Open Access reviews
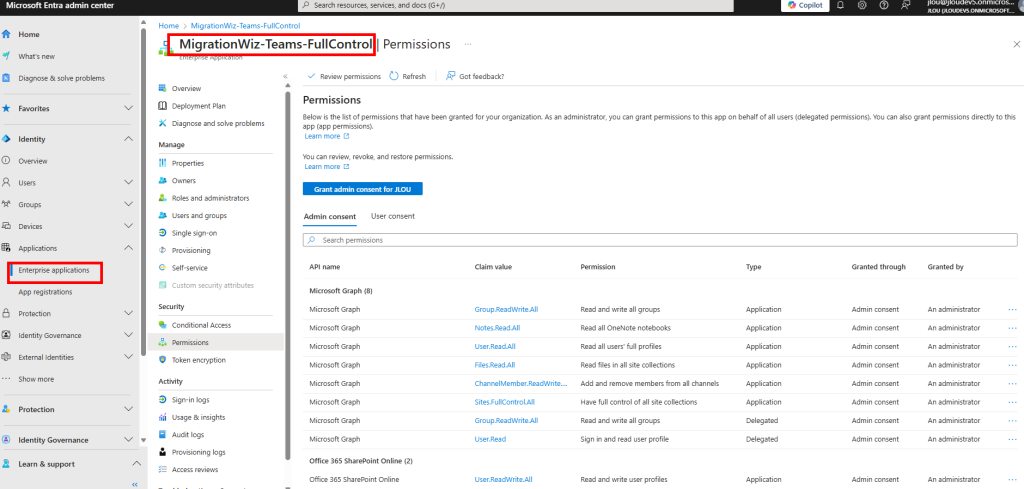The height and width of the screenshot is (489, 1024). click(195, 469)
